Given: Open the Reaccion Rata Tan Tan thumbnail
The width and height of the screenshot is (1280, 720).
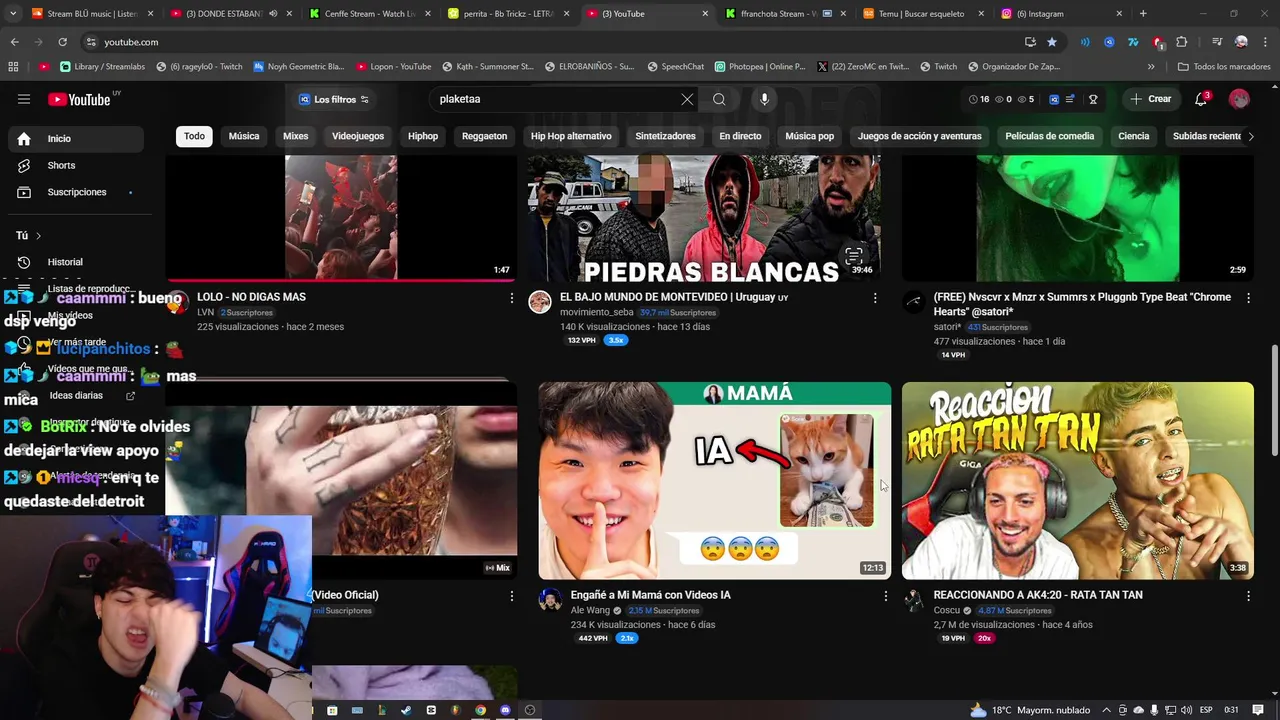Looking at the screenshot, I should point(1077,481).
